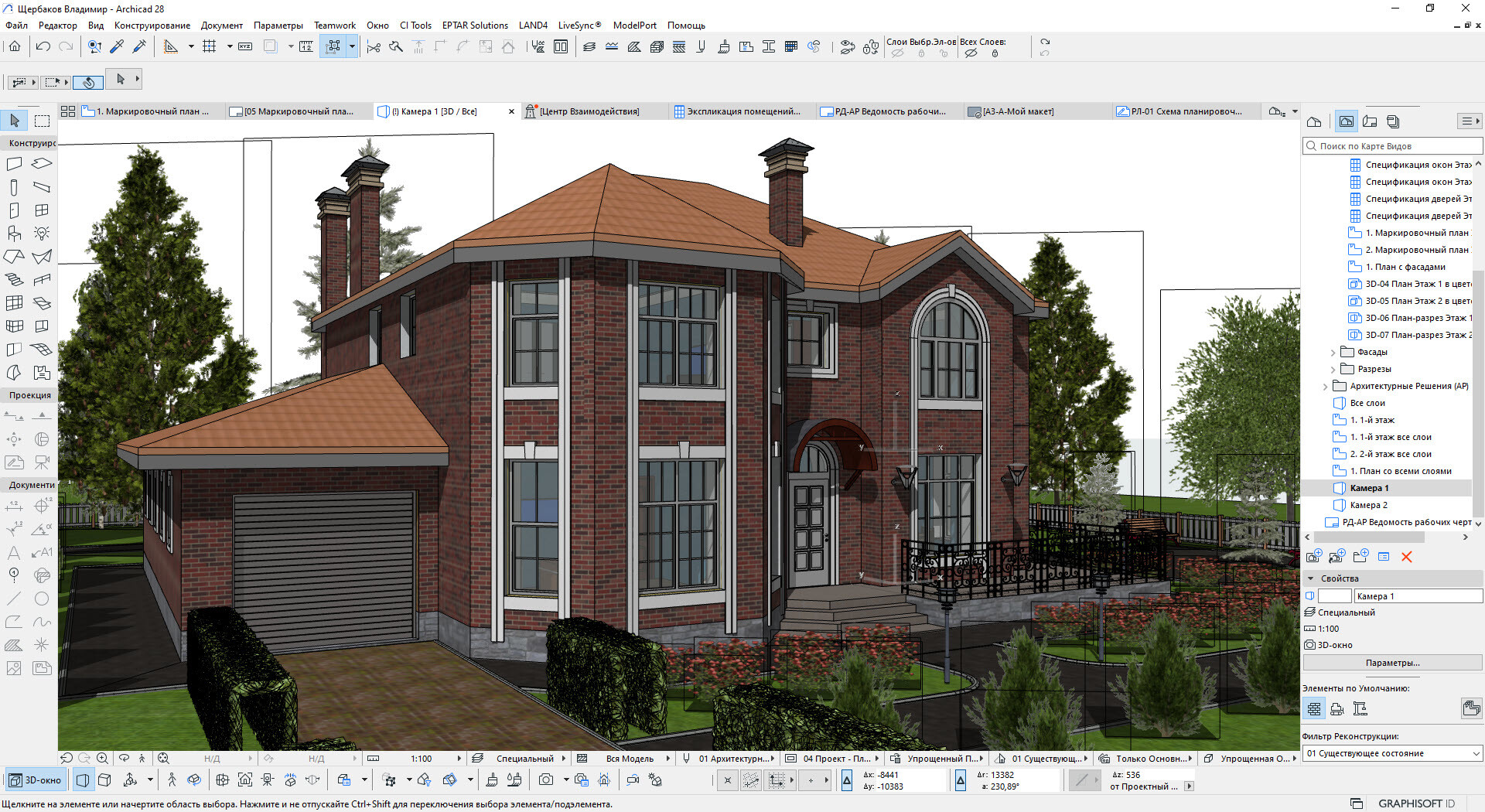Click the Параметры... button
The height and width of the screenshot is (812, 1485).
pos(1392,663)
